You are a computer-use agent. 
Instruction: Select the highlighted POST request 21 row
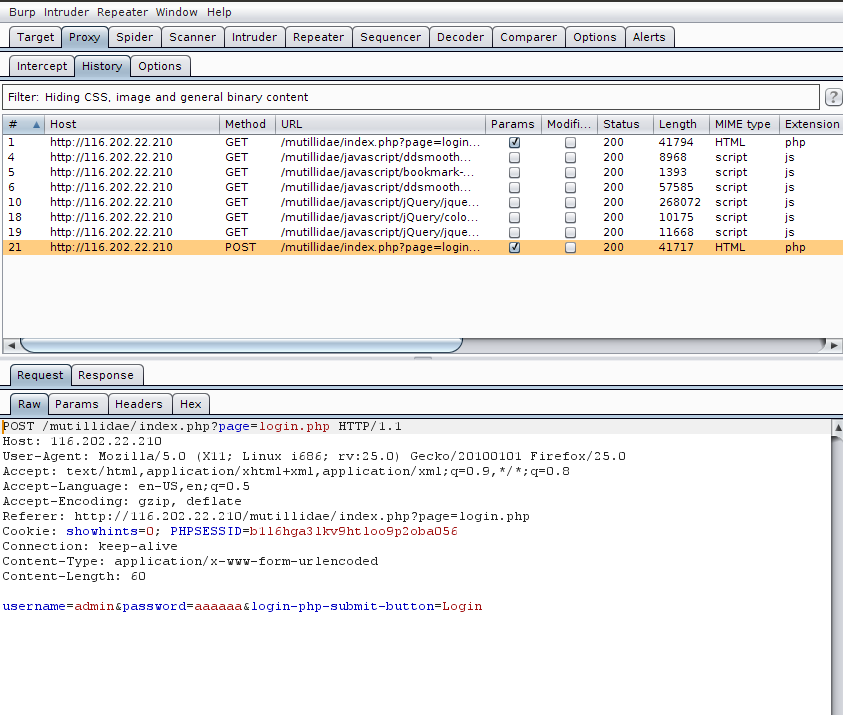click(422, 248)
